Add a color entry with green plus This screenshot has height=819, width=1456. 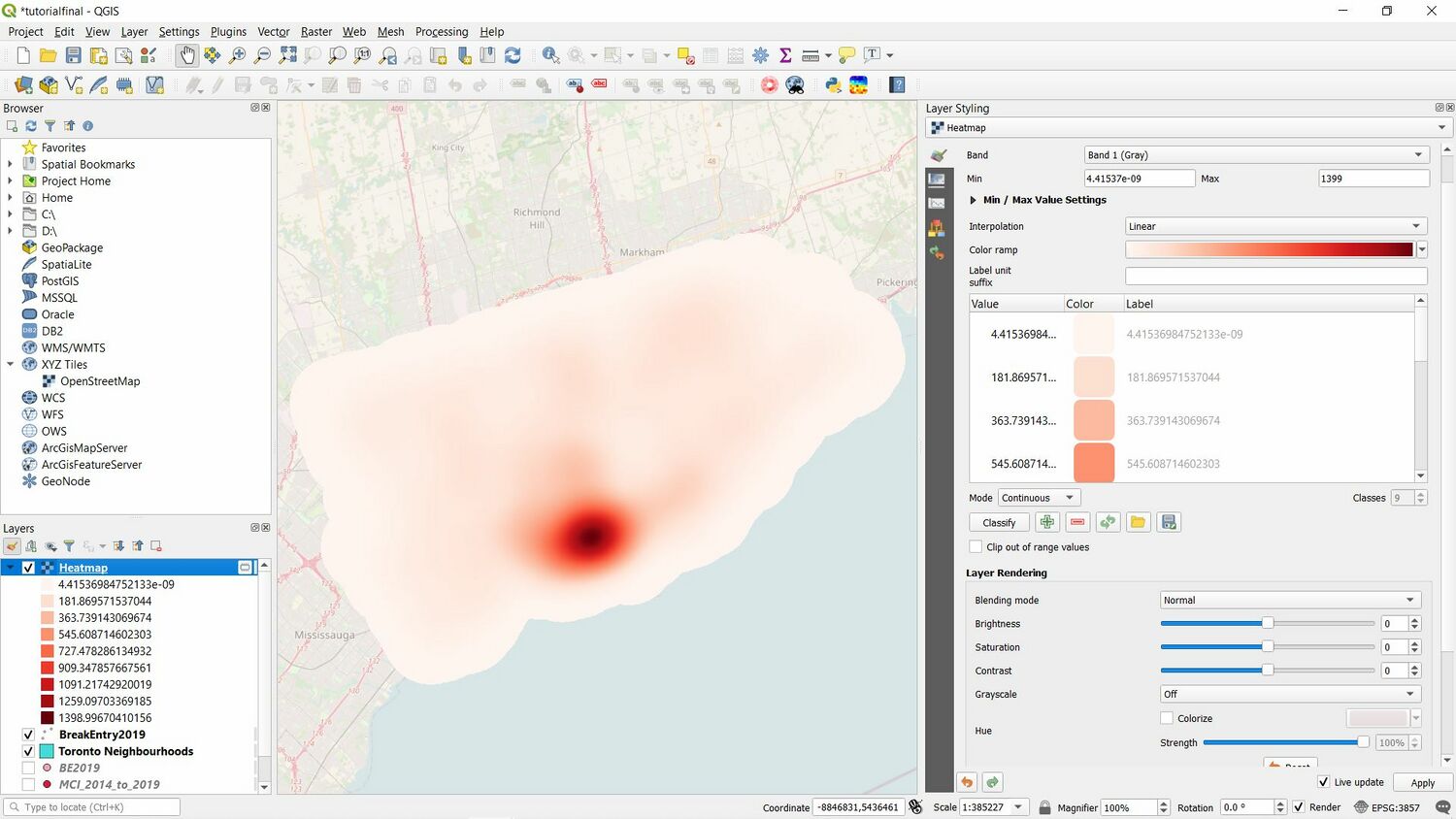(1046, 522)
